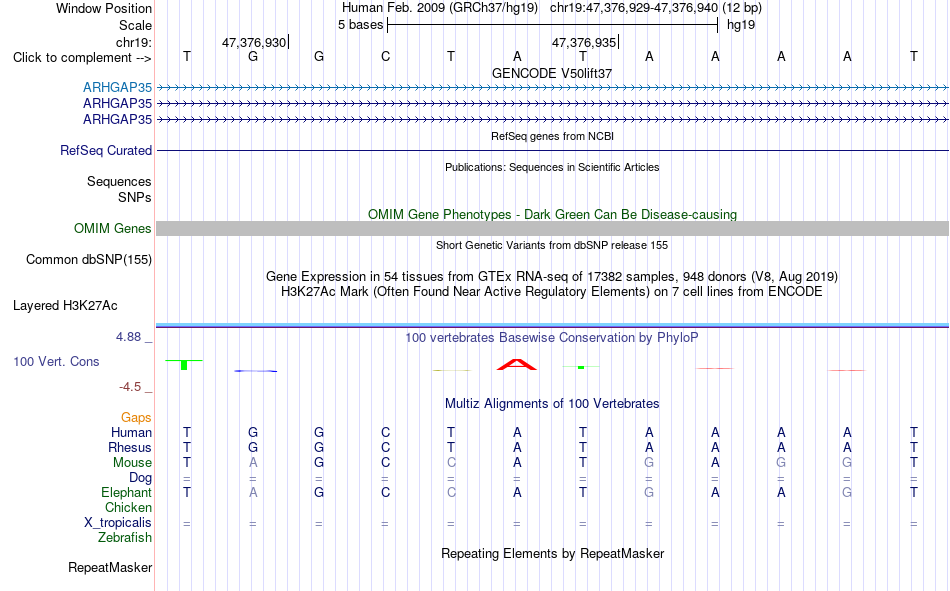This screenshot has width=950, height=591.
Task: Click the red peak in PhyloP conservation
Action: pos(517,364)
